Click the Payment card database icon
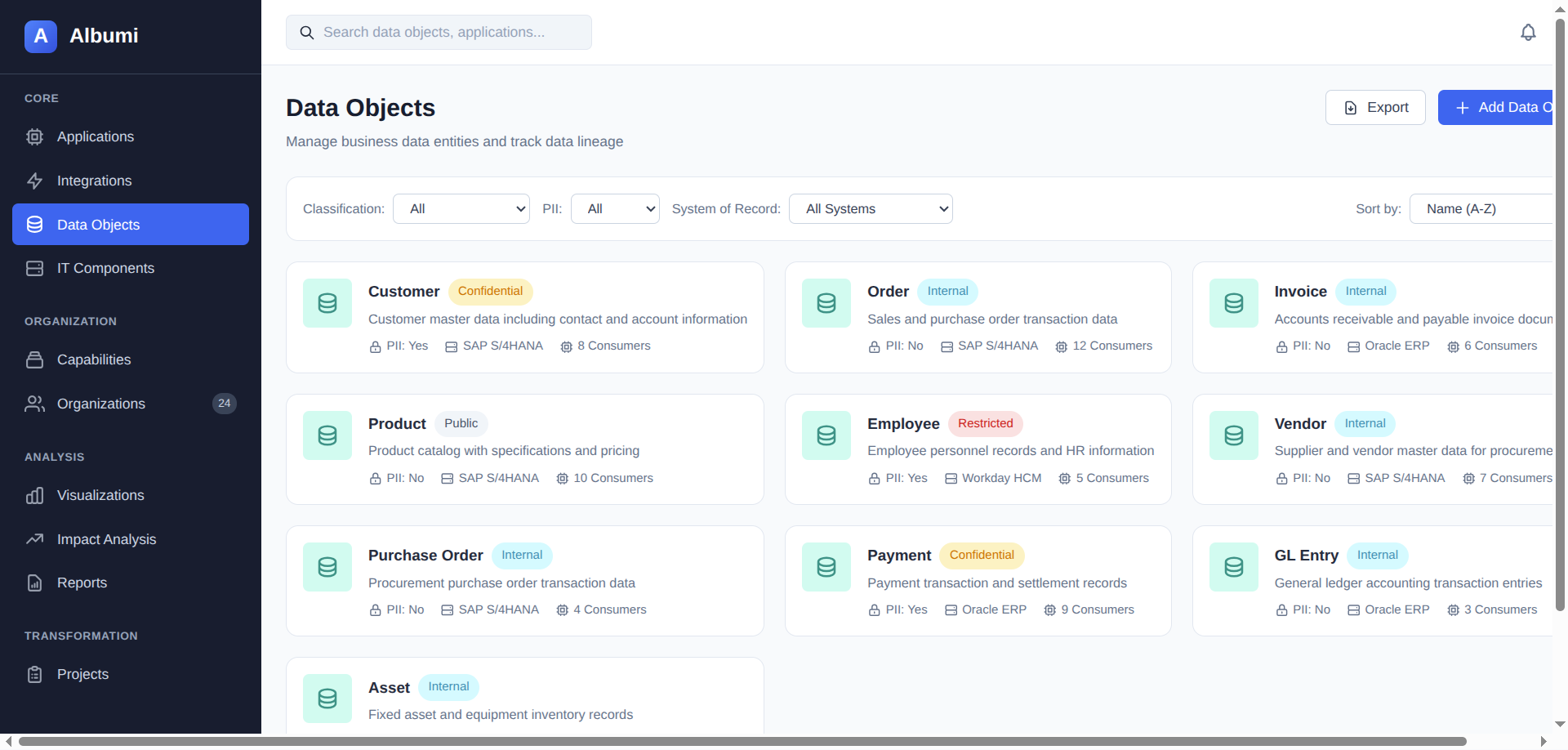The height and width of the screenshot is (750, 1568). [826, 567]
